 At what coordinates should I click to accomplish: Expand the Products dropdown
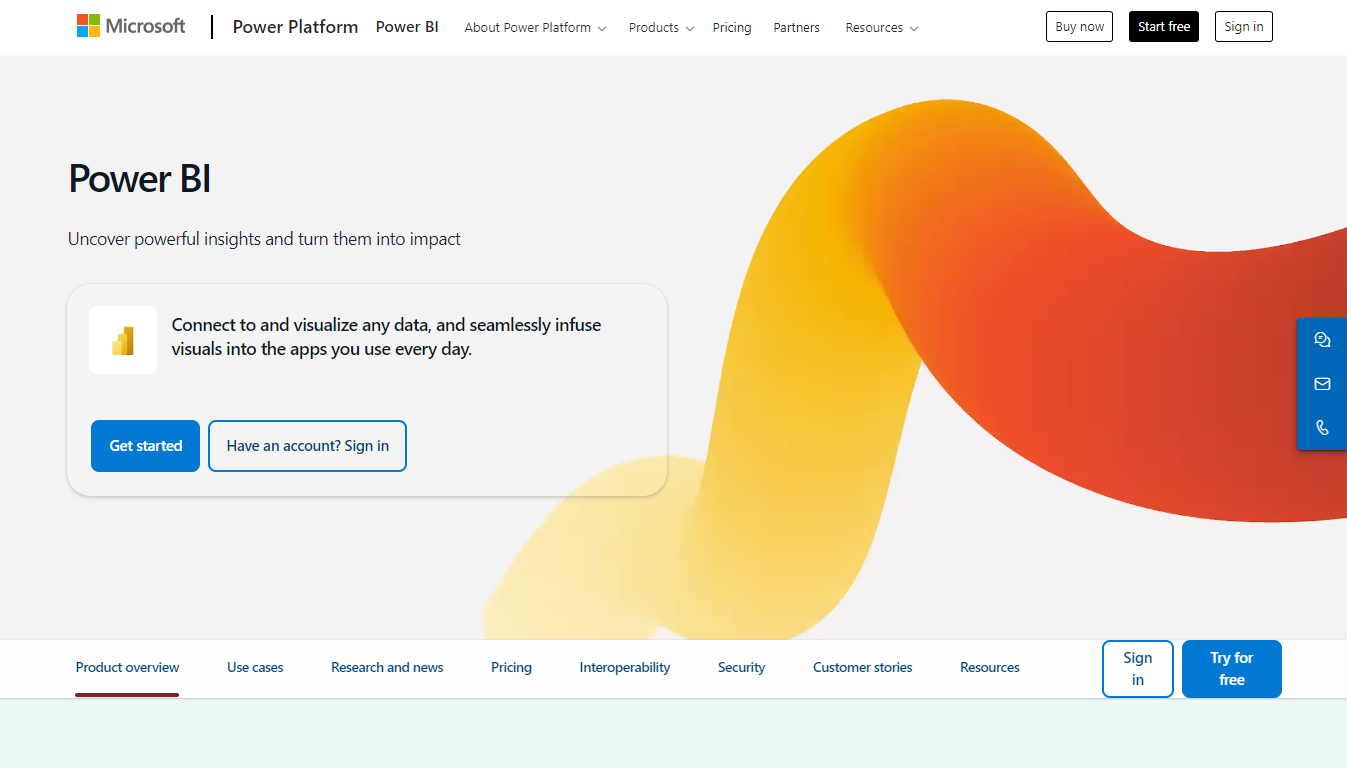pyautogui.click(x=661, y=28)
